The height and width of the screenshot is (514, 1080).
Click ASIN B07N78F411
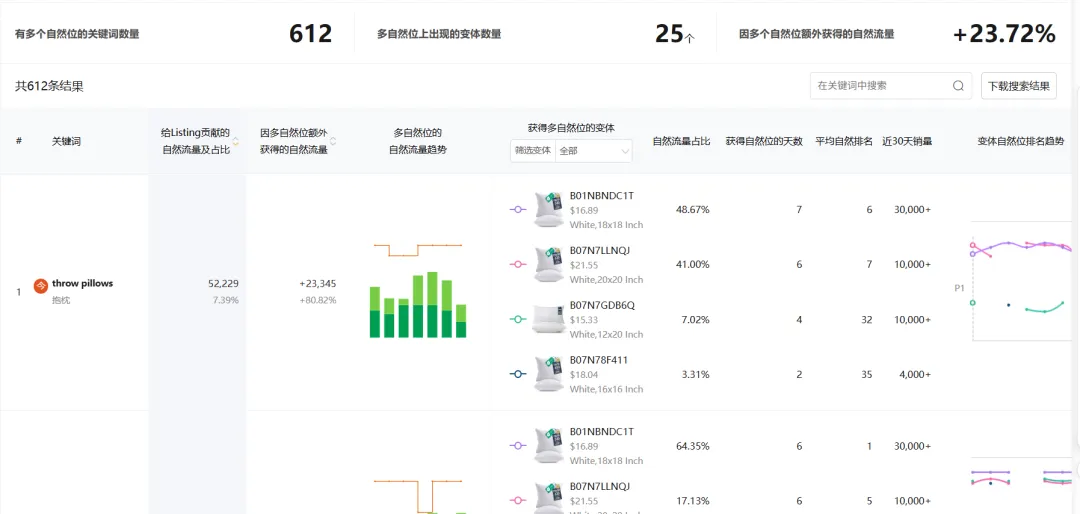599,360
